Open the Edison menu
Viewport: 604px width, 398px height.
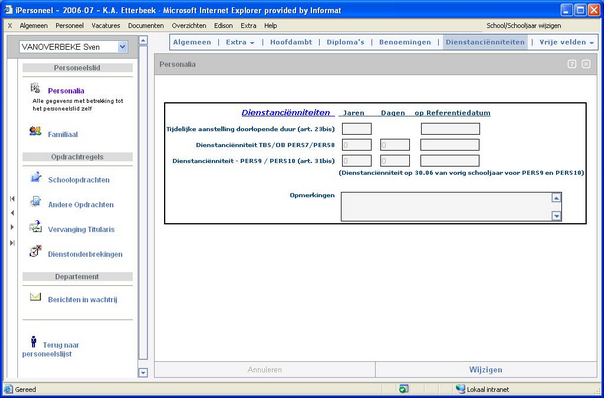[224, 26]
